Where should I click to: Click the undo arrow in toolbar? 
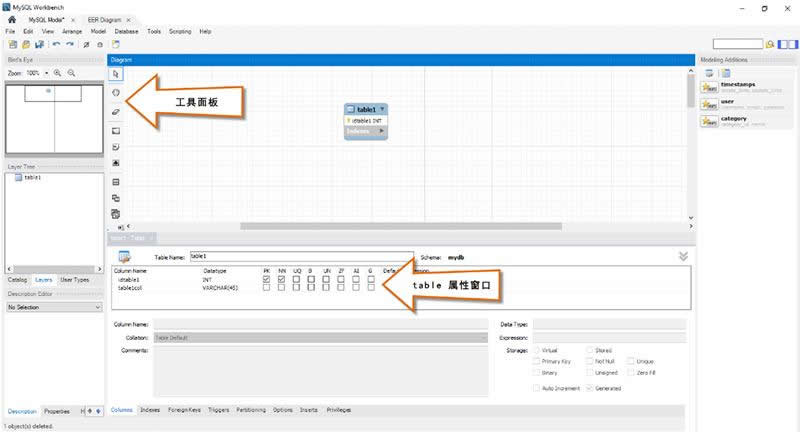56,44
